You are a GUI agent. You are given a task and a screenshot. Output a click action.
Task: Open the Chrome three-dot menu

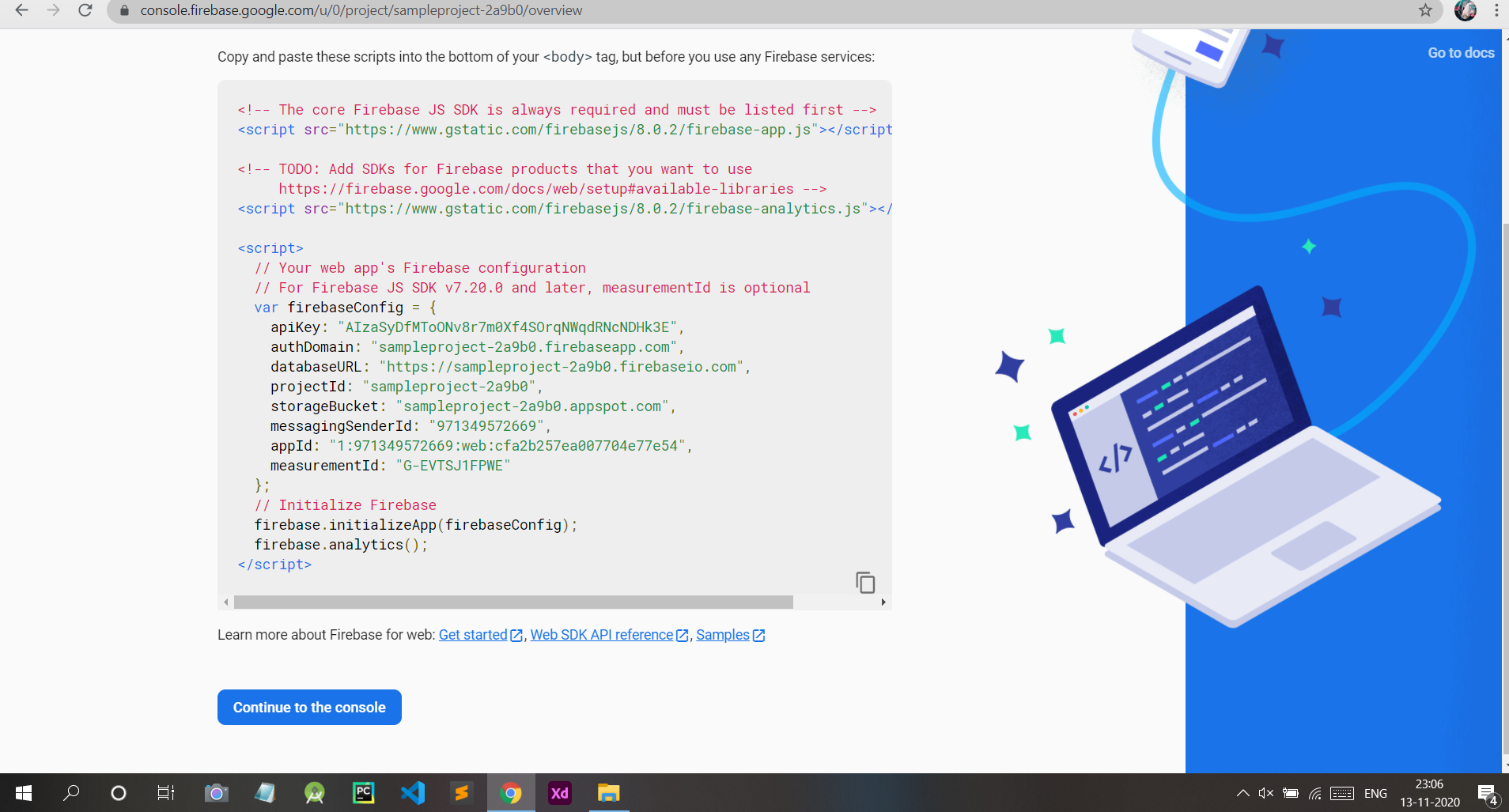(1496, 10)
